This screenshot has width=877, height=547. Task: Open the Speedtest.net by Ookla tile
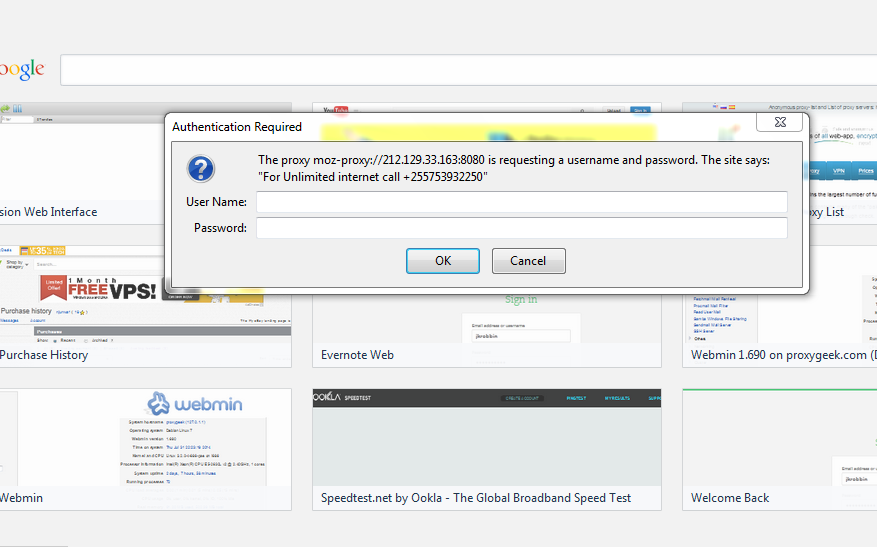click(x=487, y=449)
